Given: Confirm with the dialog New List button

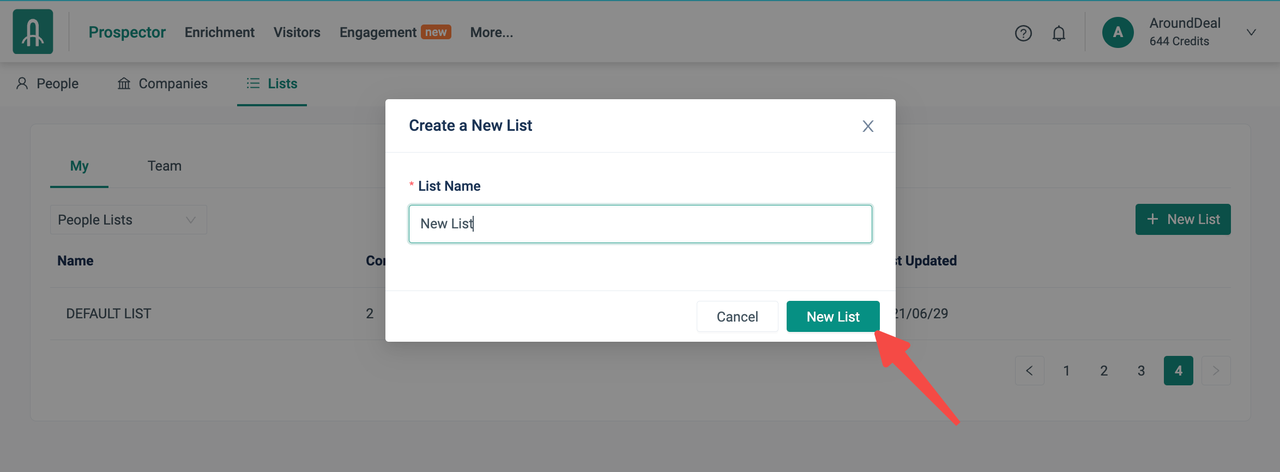Looking at the screenshot, I should (833, 316).
